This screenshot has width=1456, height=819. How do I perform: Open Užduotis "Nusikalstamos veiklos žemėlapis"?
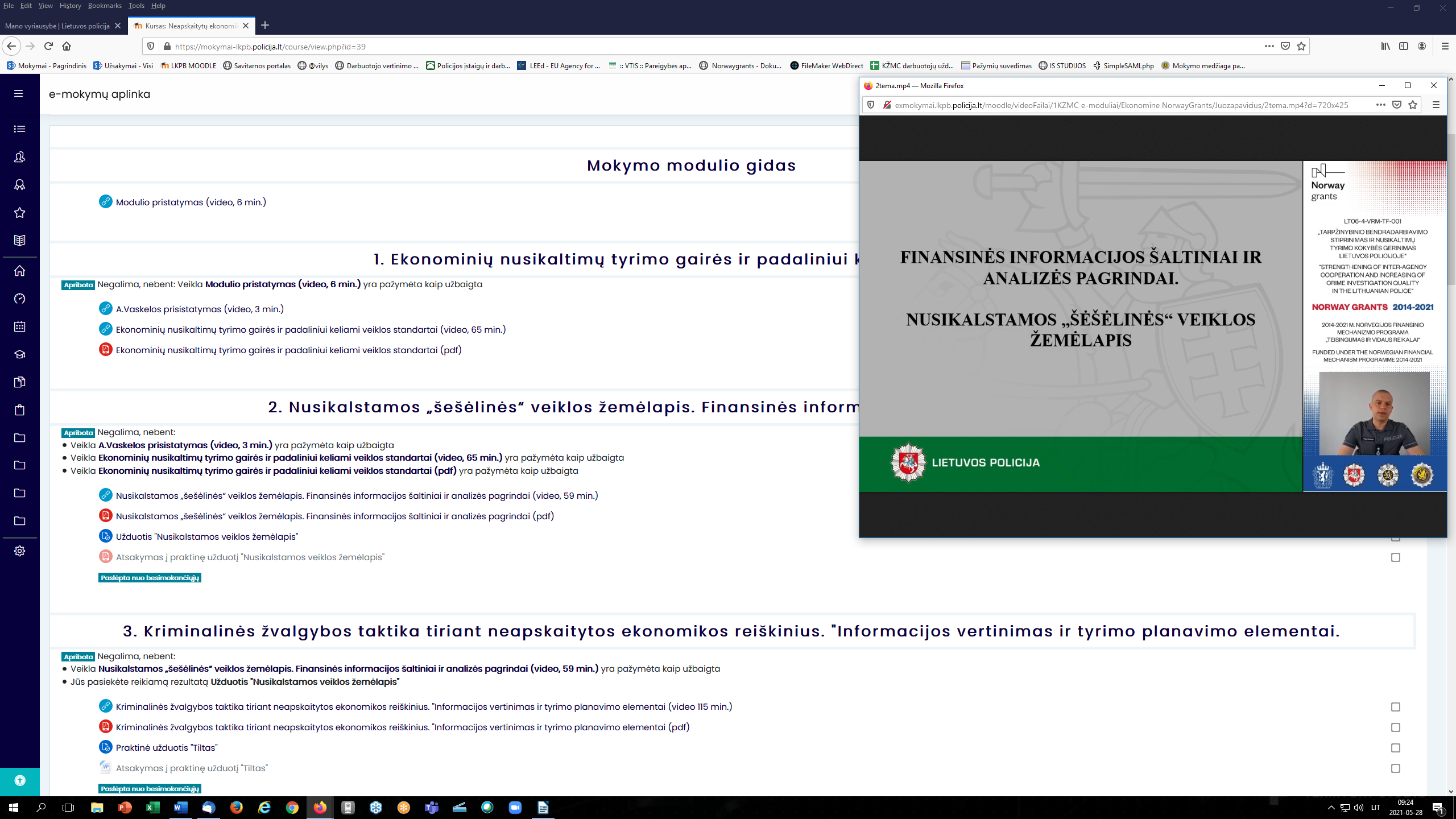click(207, 536)
